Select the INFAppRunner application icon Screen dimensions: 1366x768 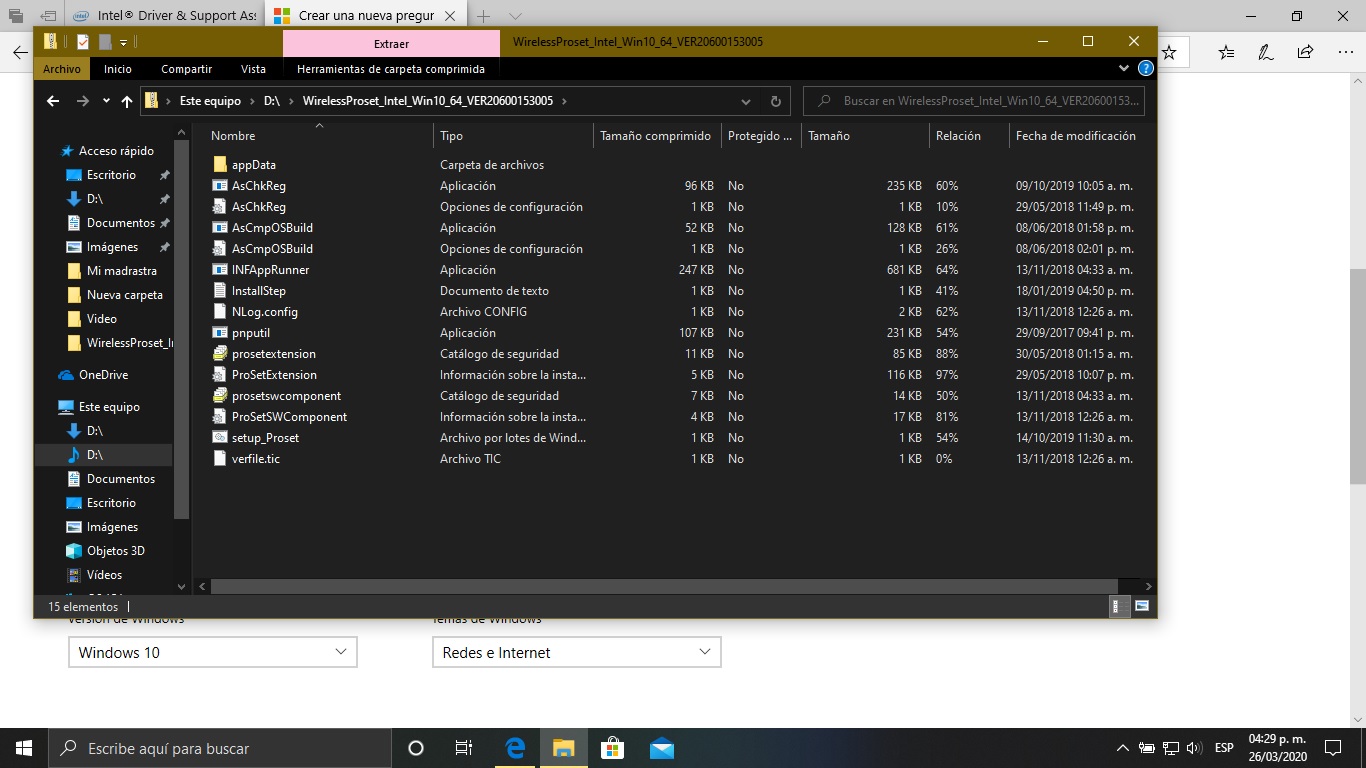(x=221, y=269)
